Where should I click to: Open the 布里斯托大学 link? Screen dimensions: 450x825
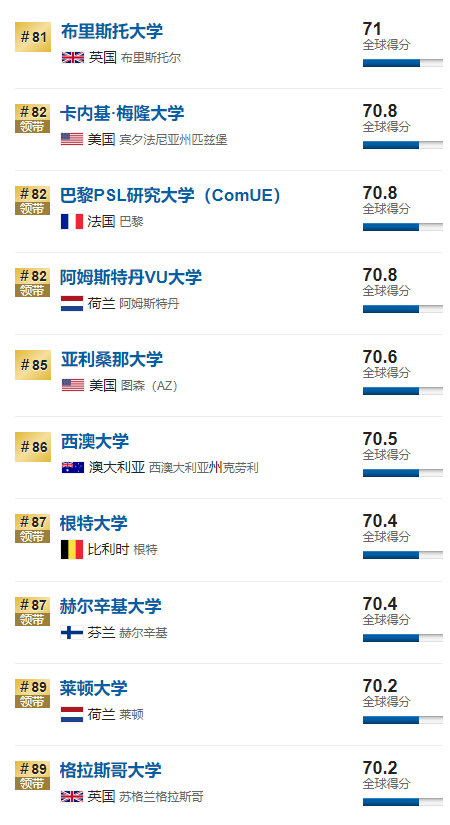(112, 32)
